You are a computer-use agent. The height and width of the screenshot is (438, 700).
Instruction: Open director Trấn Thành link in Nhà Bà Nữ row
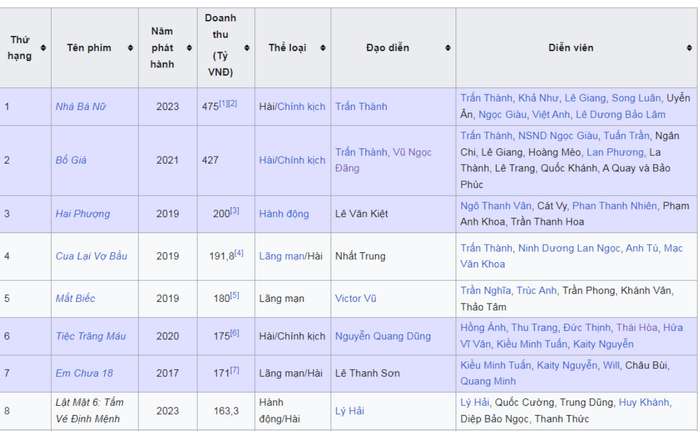point(361,107)
